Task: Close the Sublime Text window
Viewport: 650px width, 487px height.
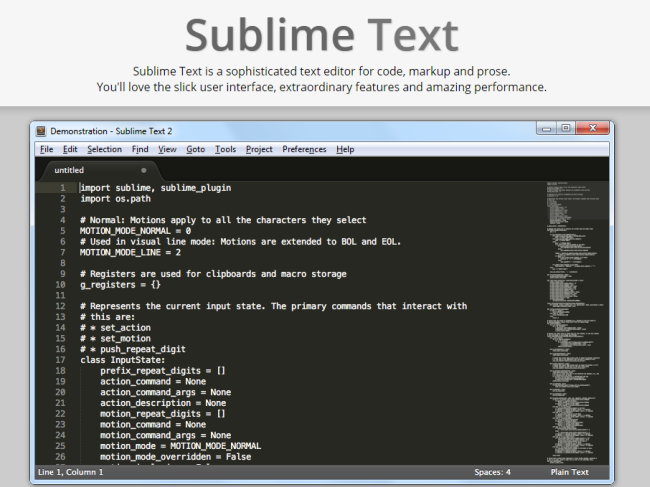Action: point(593,128)
